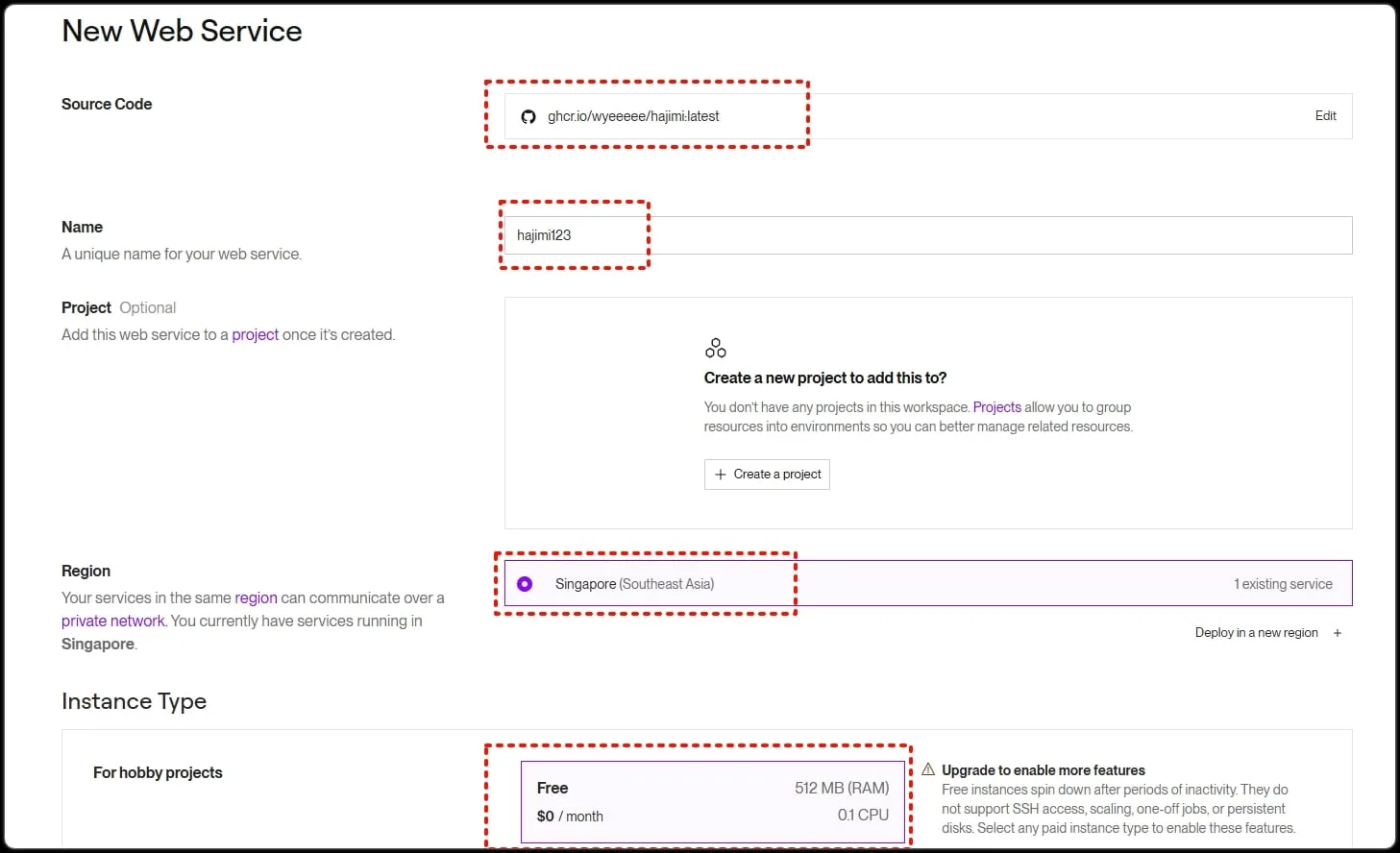This screenshot has height=853, width=1400.
Task: Click the 'Upgrade to enable more features' heading
Action: [x=1043, y=770]
